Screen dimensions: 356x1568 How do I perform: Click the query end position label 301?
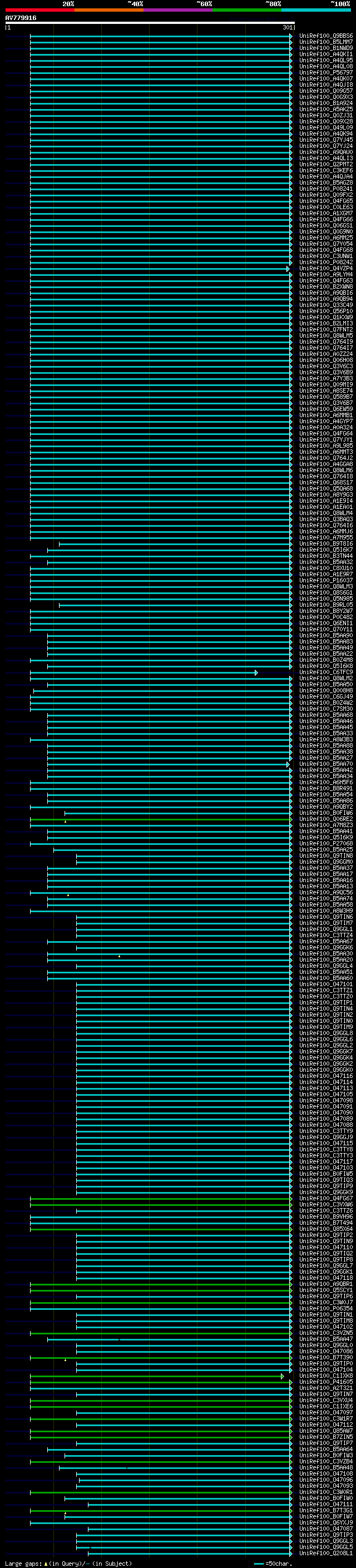tap(288, 27)
